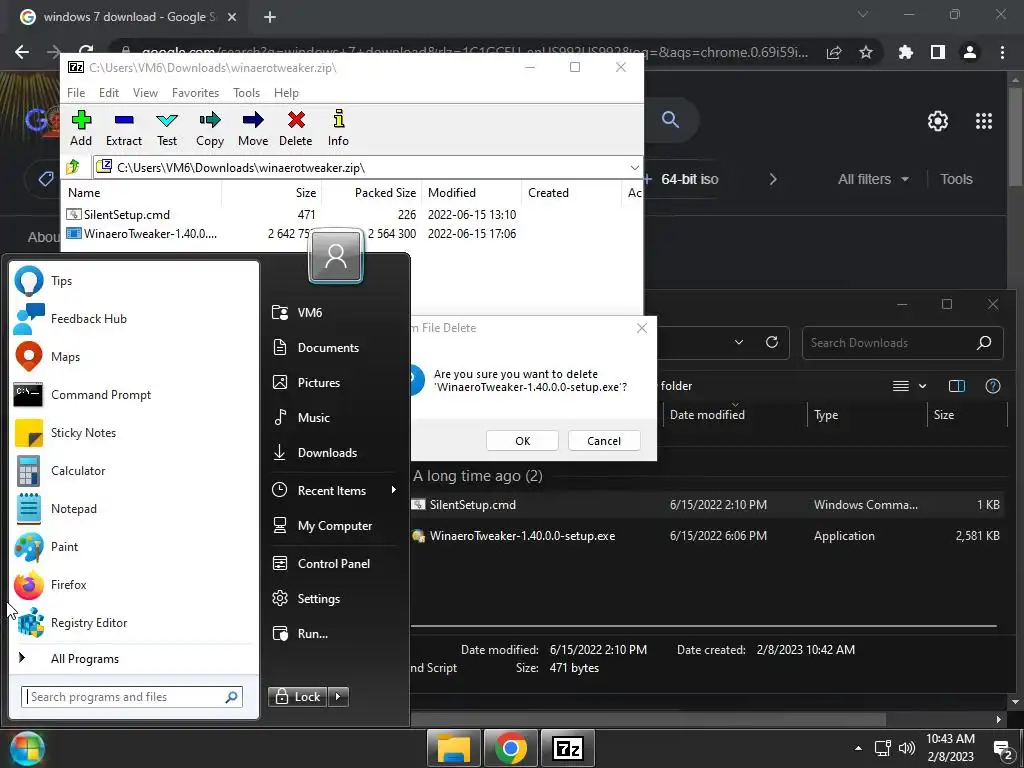Open Explorer help question mark icon
Screen dimensions: 1024x768
pos(993,386)
